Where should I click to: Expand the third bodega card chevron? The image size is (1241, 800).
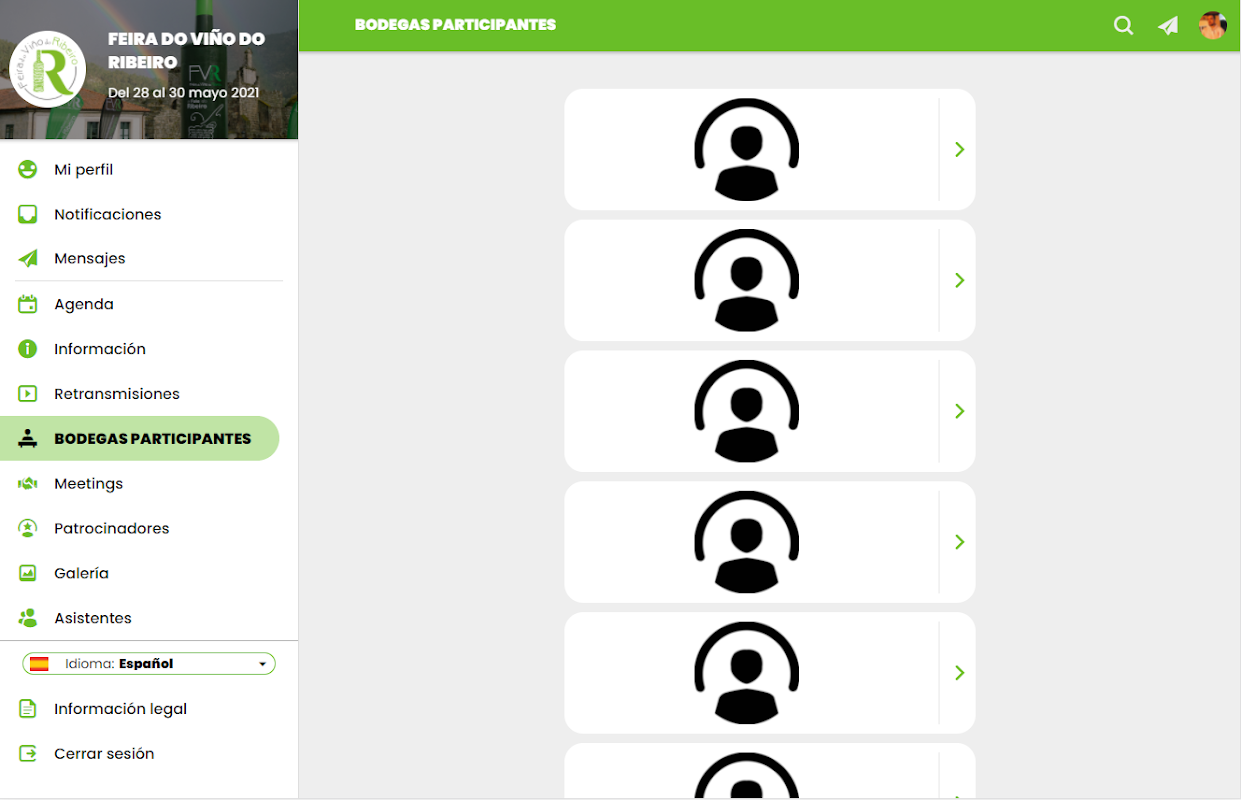coord(959,411)
